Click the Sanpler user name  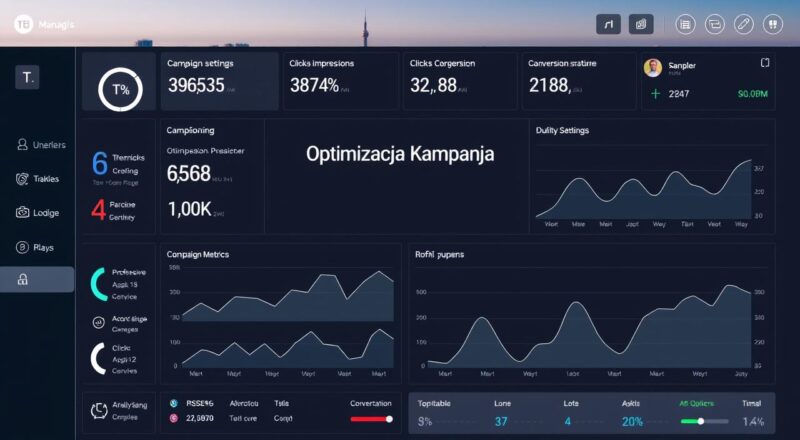coord(682,66)
